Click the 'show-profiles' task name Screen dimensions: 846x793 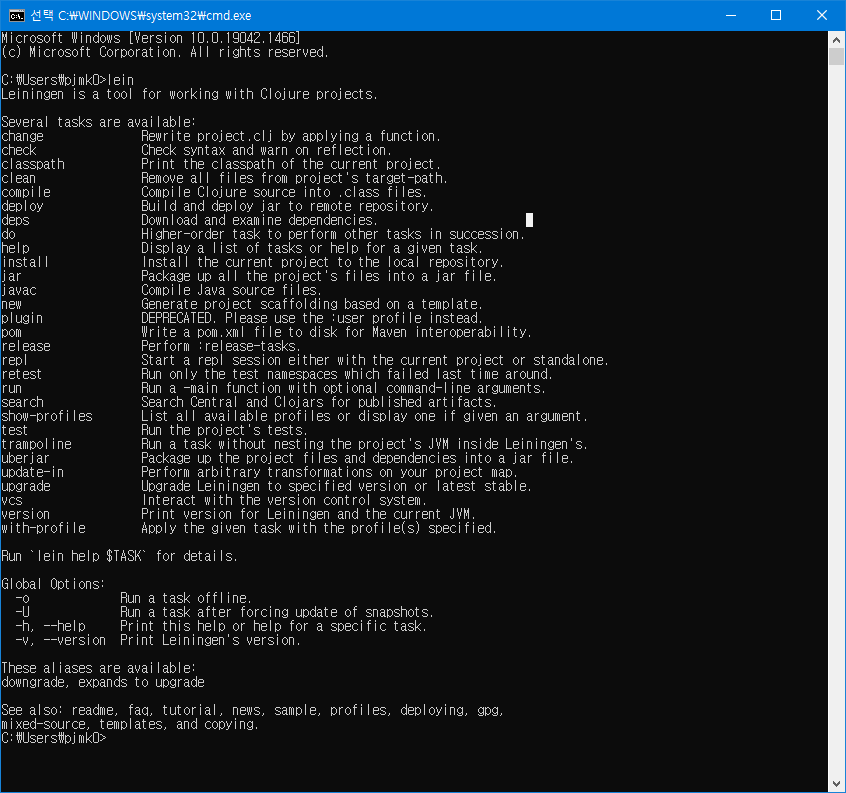coord(47,416)
